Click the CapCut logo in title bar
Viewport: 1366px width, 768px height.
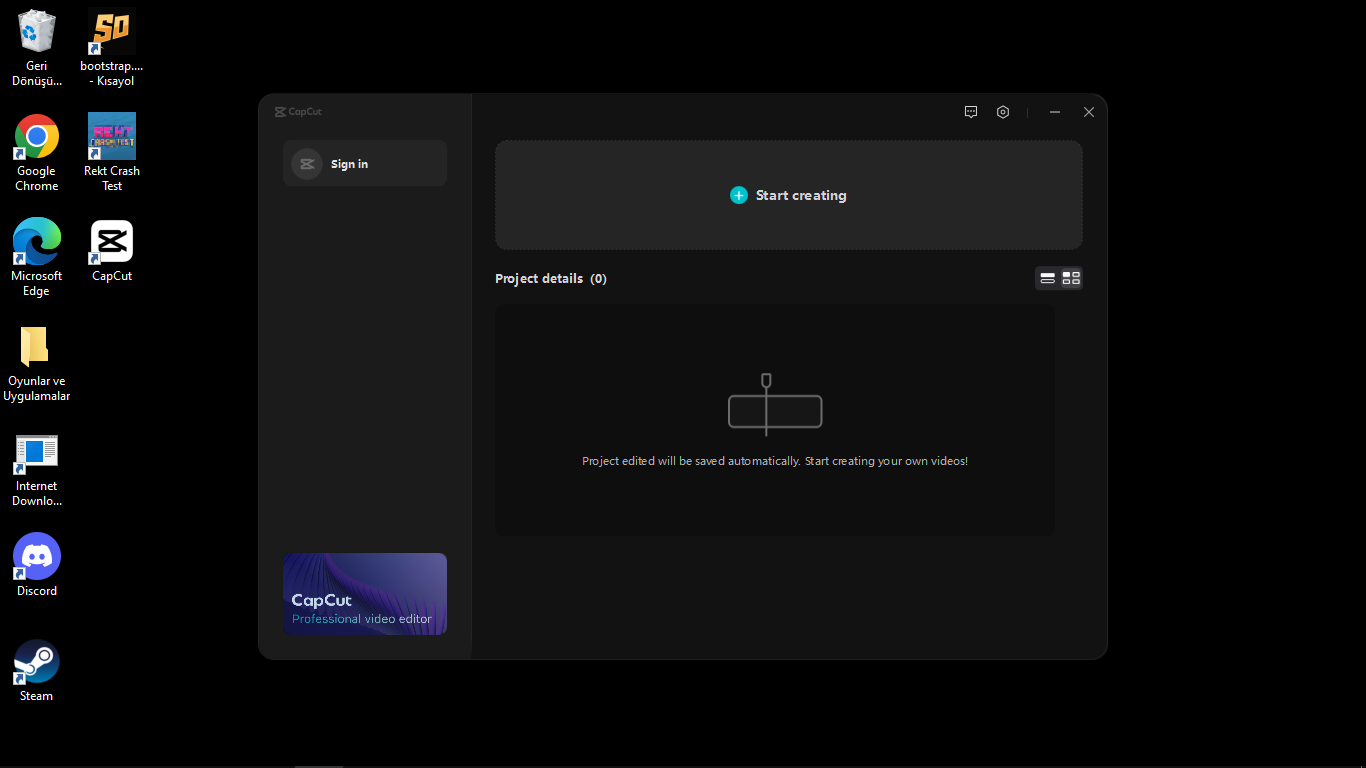click(x=298, y=112)
